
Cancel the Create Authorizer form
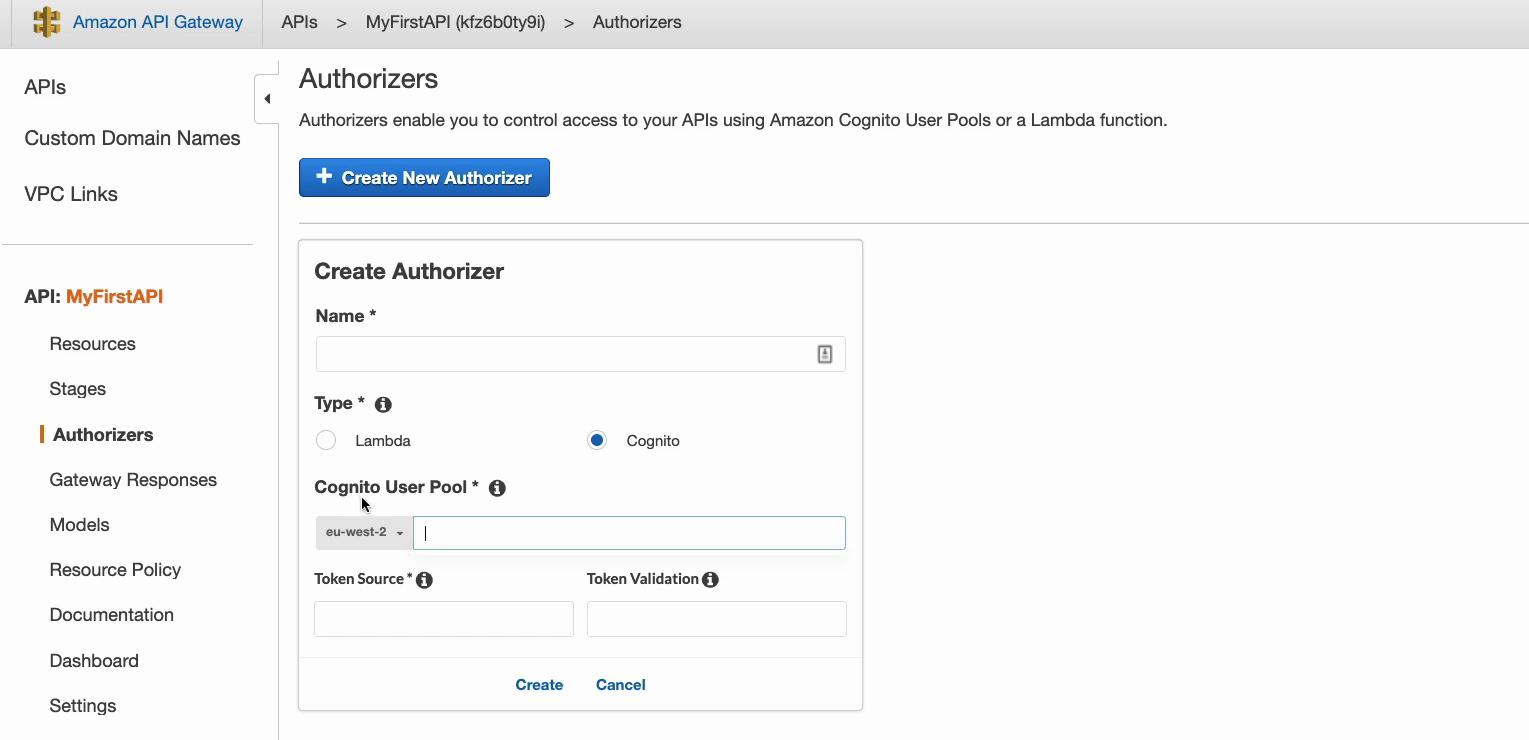[x=621, y=685]
